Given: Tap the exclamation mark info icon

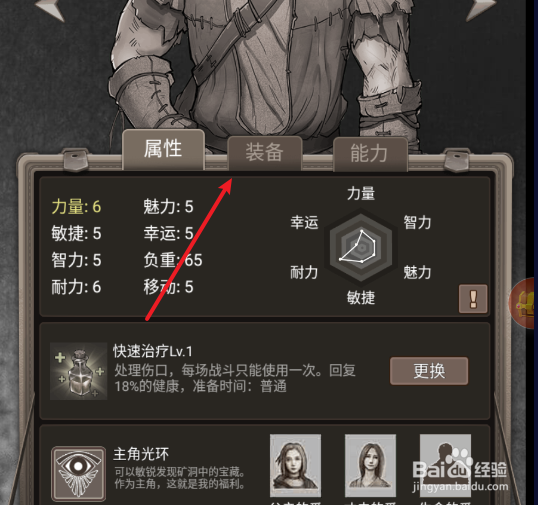Looking at the screenshot, I should pos(473,298).
